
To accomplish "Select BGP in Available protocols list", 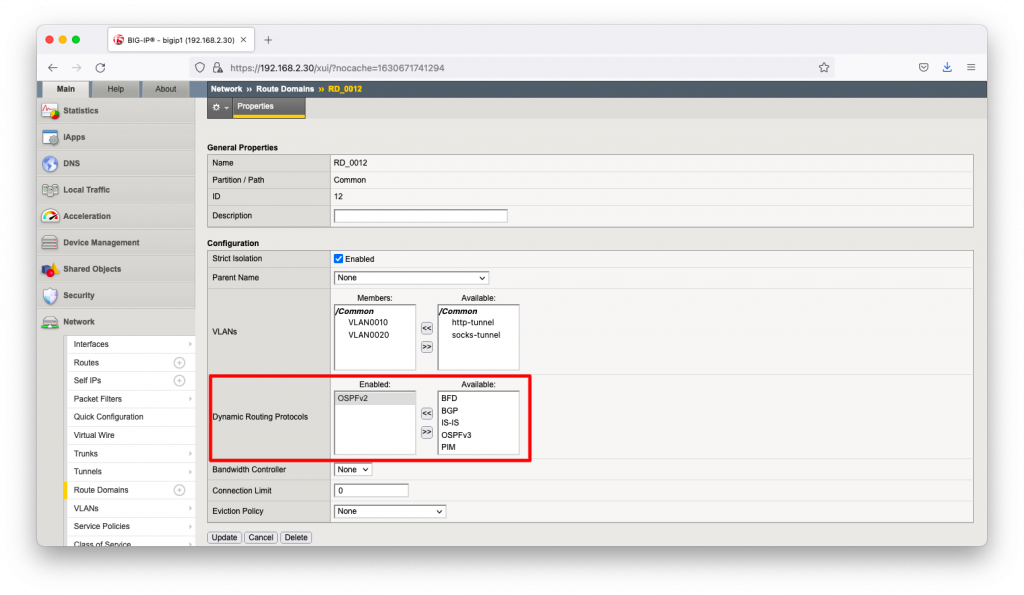I will 449,411.
